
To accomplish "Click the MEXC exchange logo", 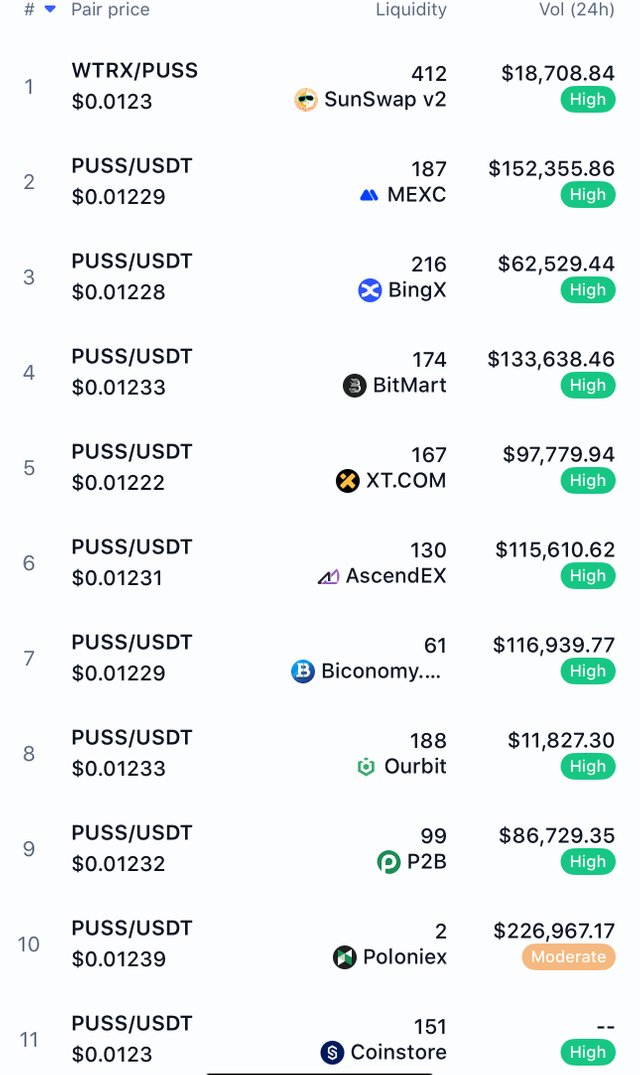I will click(x=369, y=195).
